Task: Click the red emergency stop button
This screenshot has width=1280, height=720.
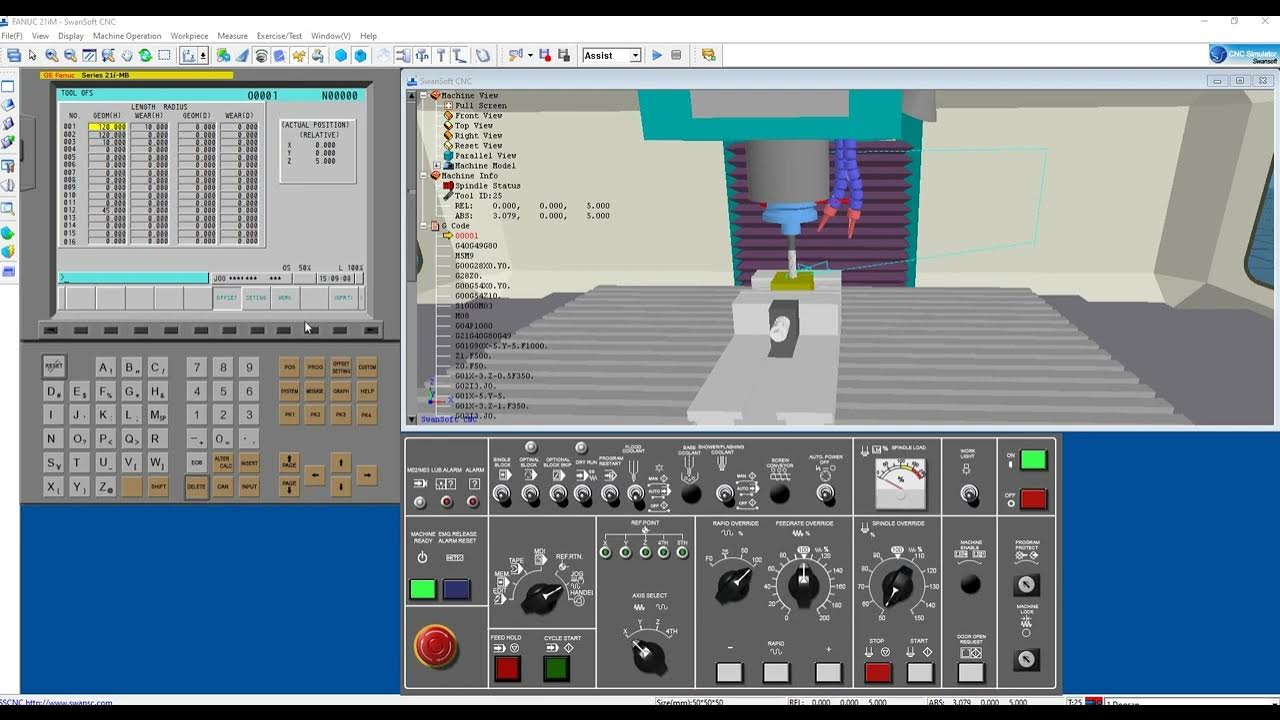Action: coord(436,646)
